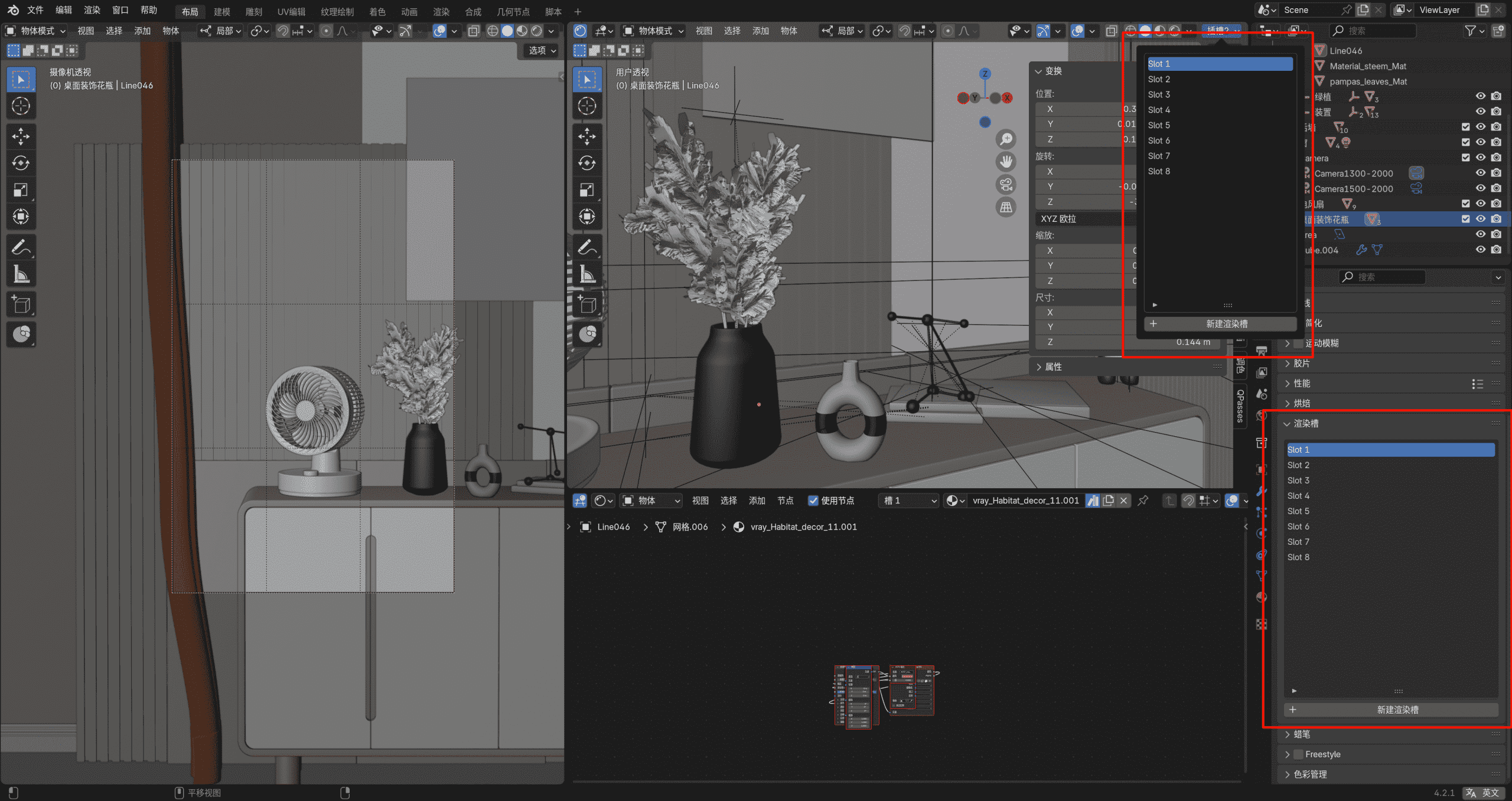Click 新建渲染槽 in the popup list
This screenshot has width=1512, height=801.
(1220, 324)
